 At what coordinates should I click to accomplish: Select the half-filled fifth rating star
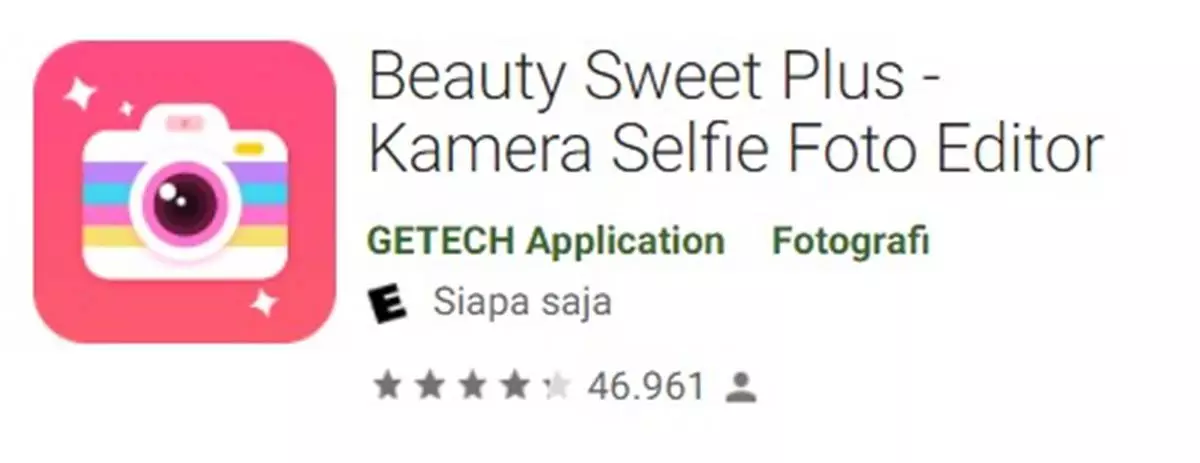(x=556, y=386)
